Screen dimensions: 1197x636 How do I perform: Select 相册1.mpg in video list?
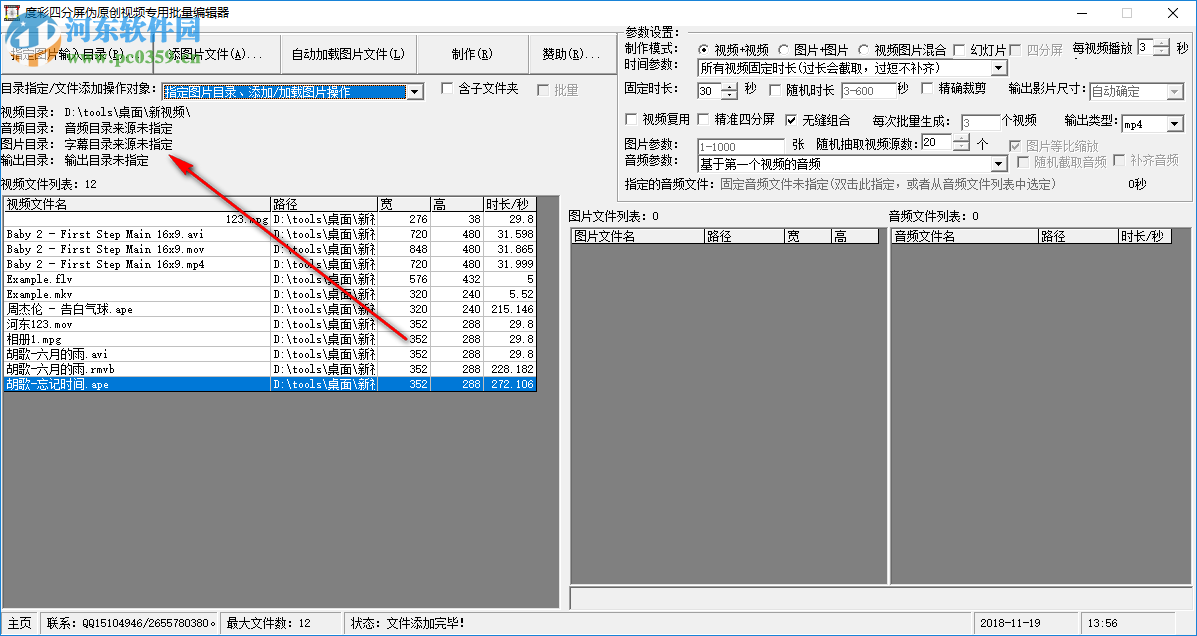tap(270, 339)
